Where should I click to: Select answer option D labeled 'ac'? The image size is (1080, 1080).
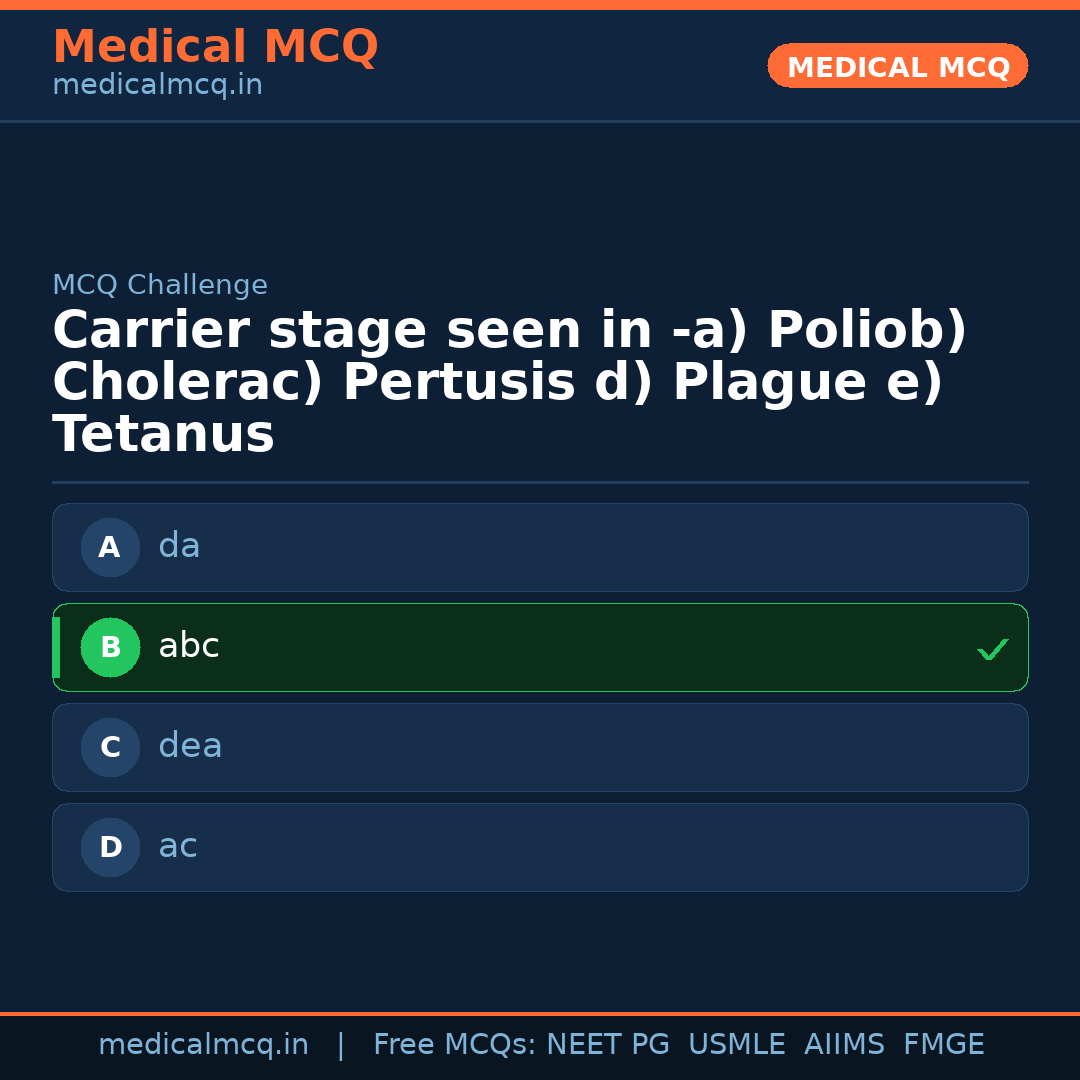point(540,847)
